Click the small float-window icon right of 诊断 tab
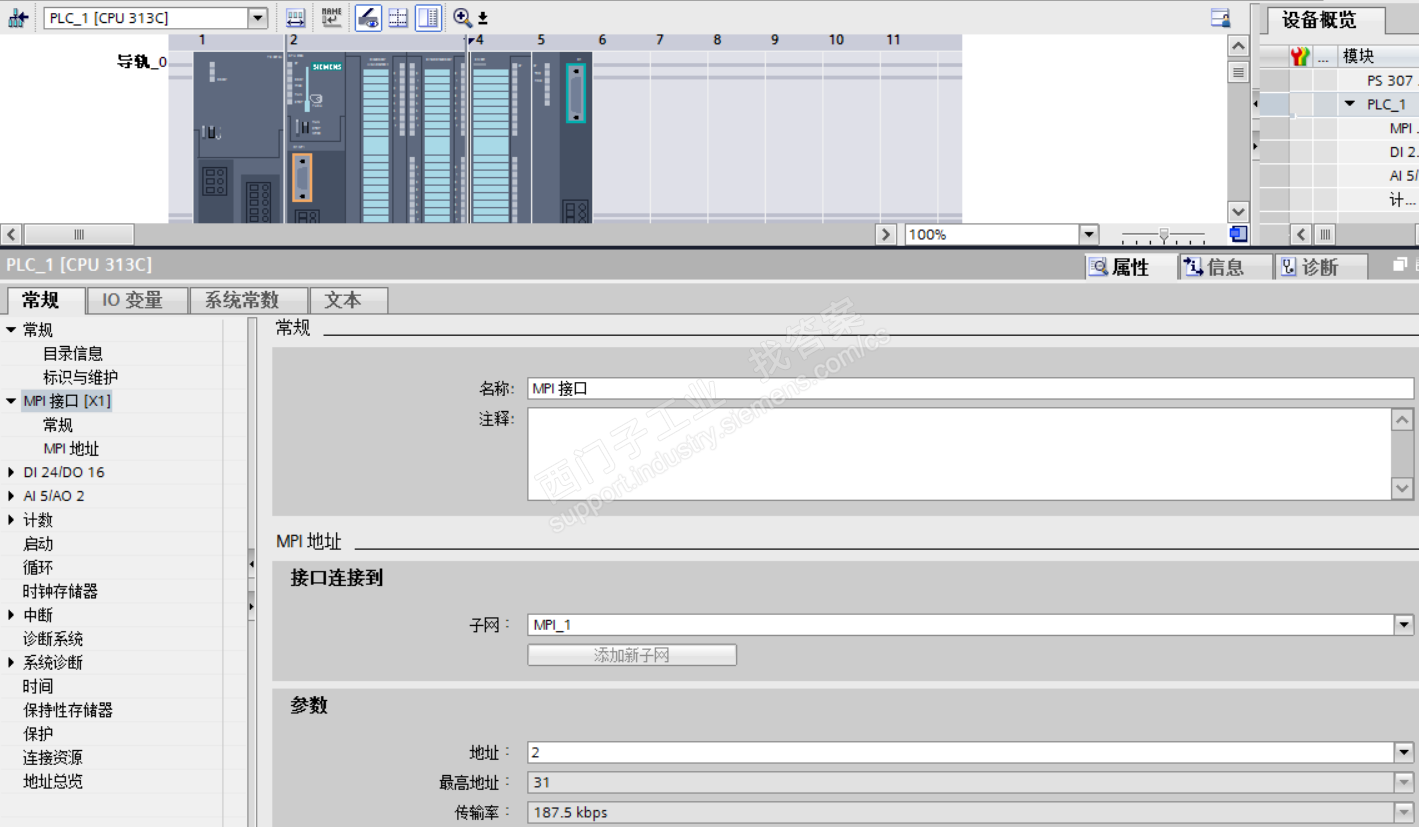Viewport: 1419px width, 827px height. [1400, 266]
